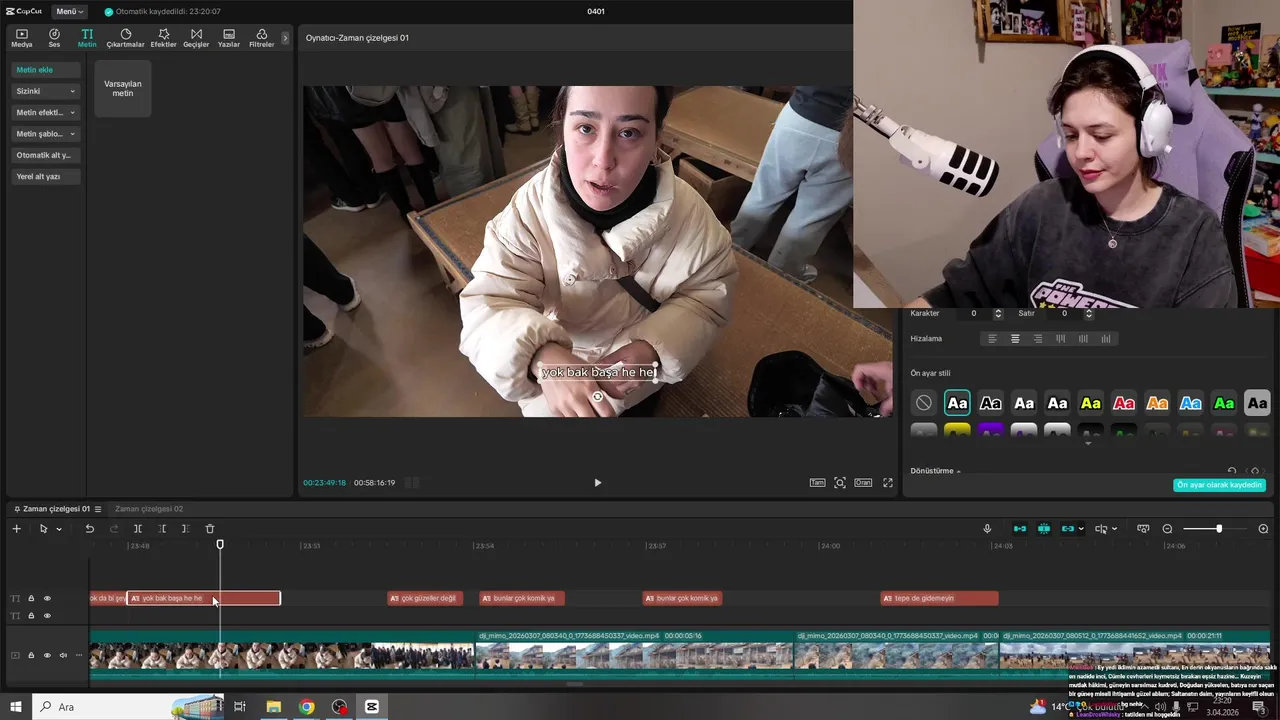Open the Medya tab in CapCut toolbar
This screenshot has height=720, width=1280.
click(21, 38)
